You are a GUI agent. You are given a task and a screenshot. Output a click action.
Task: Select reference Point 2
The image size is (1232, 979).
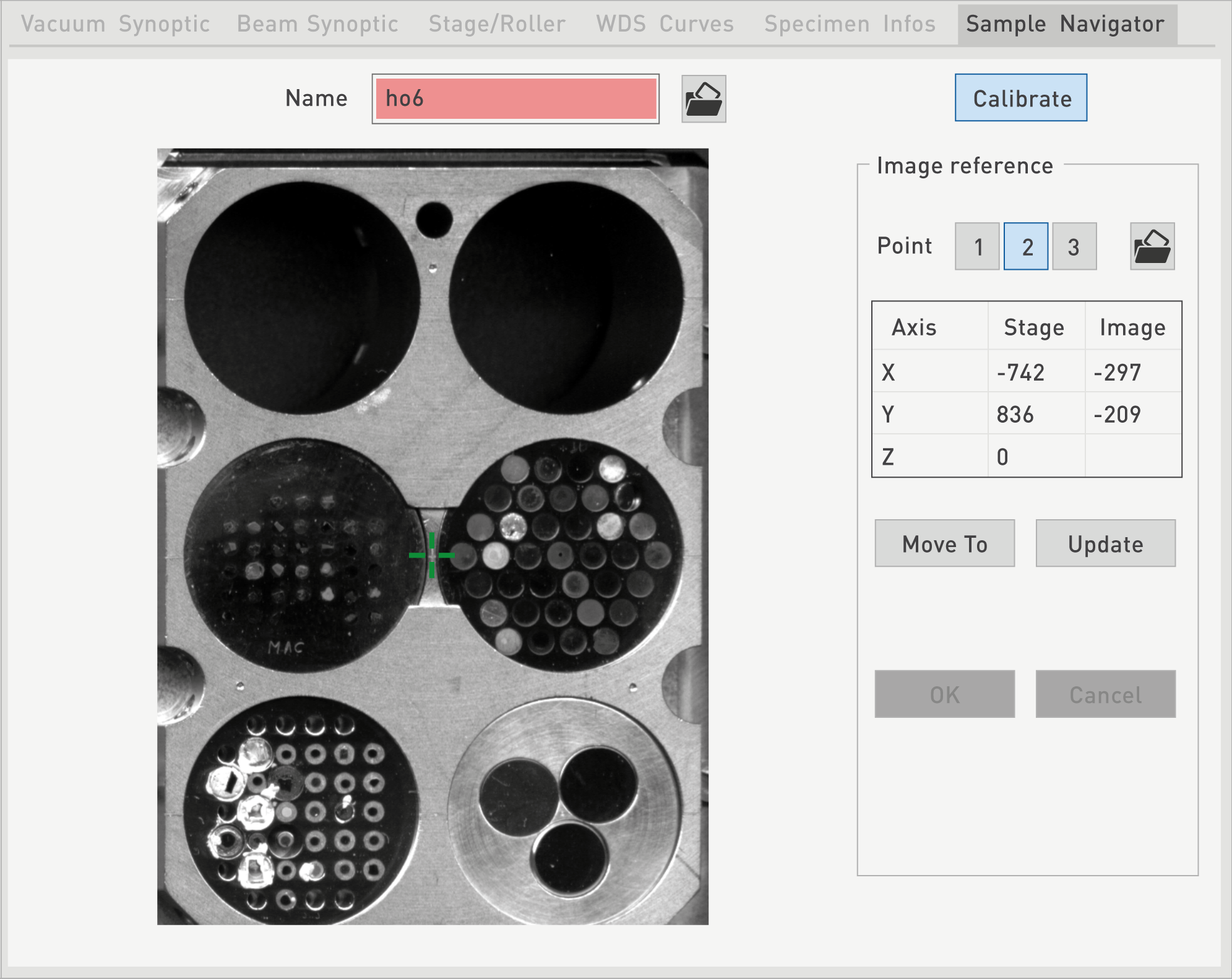click(1026, 247)
